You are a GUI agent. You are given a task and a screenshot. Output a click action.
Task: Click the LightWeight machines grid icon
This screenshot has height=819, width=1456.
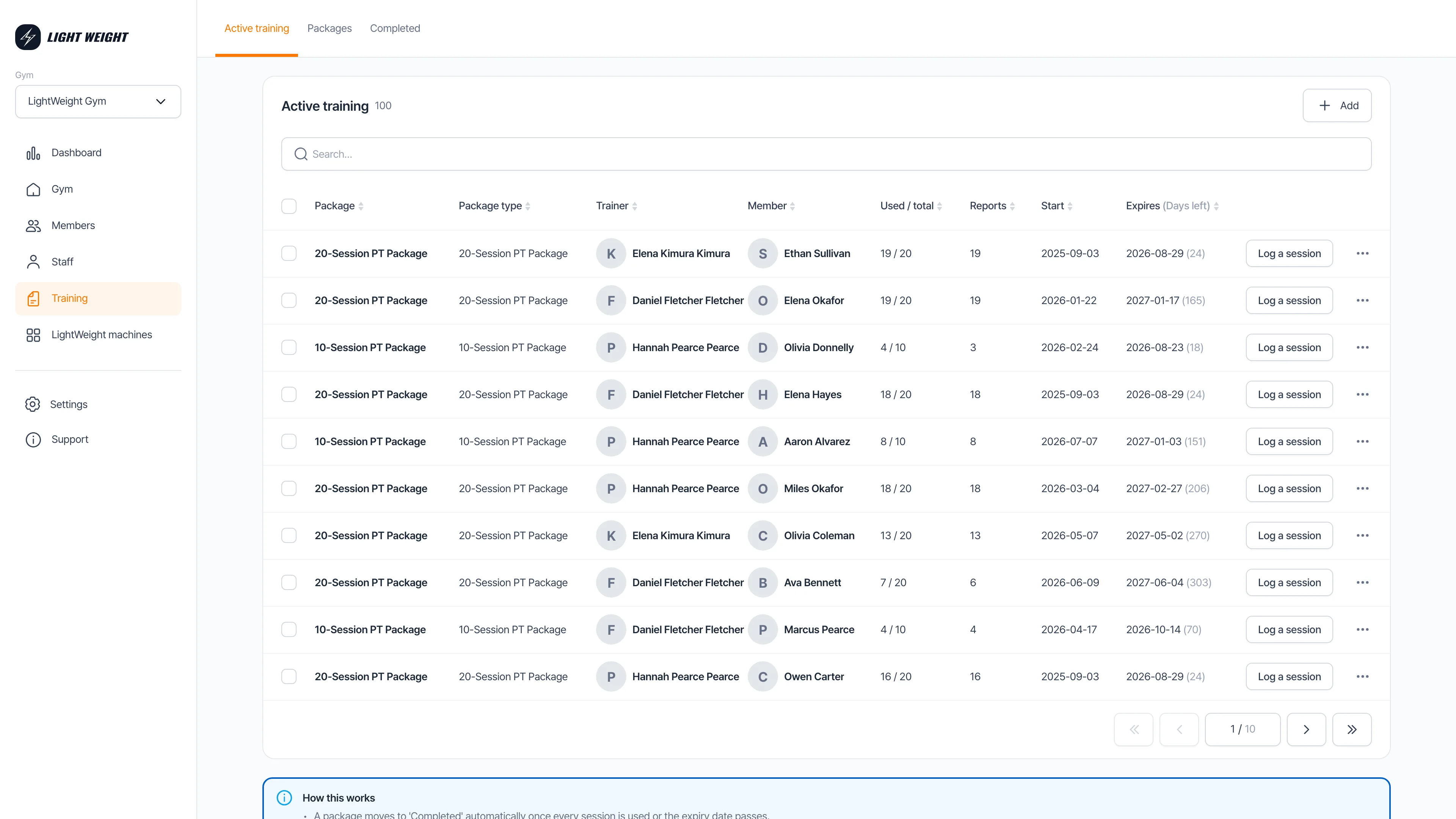pos(33,335)
